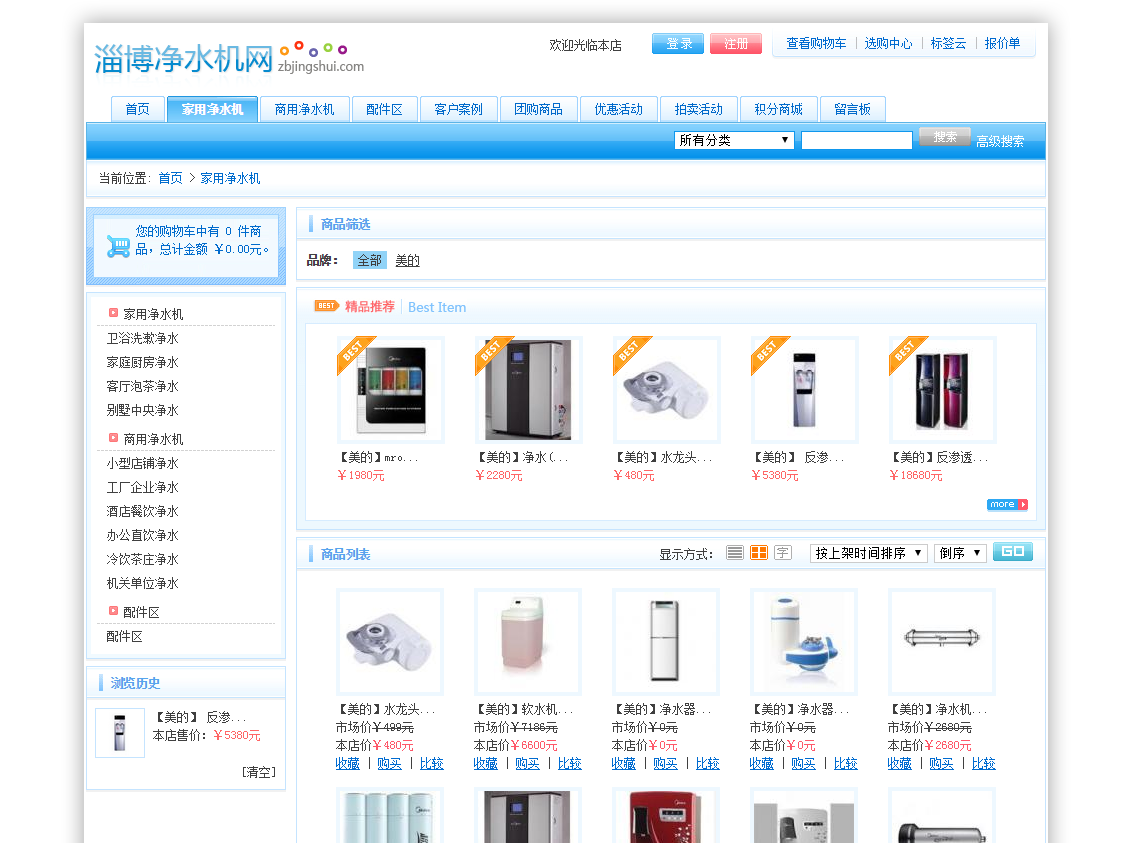1133x843 pixels.
Task: Click 首页 in the breadcrumb
Action: pyautogui.click(x=171, y=178)
